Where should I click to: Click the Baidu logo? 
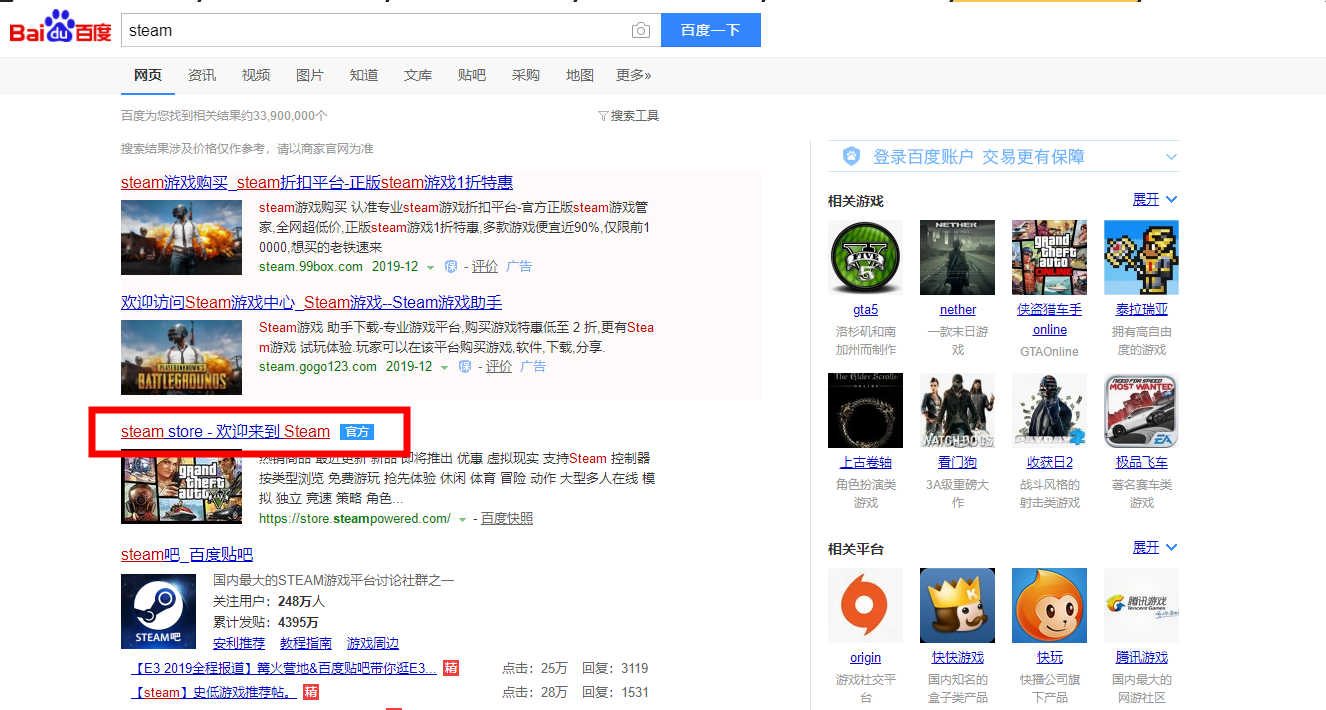click(x=60, y=28)
